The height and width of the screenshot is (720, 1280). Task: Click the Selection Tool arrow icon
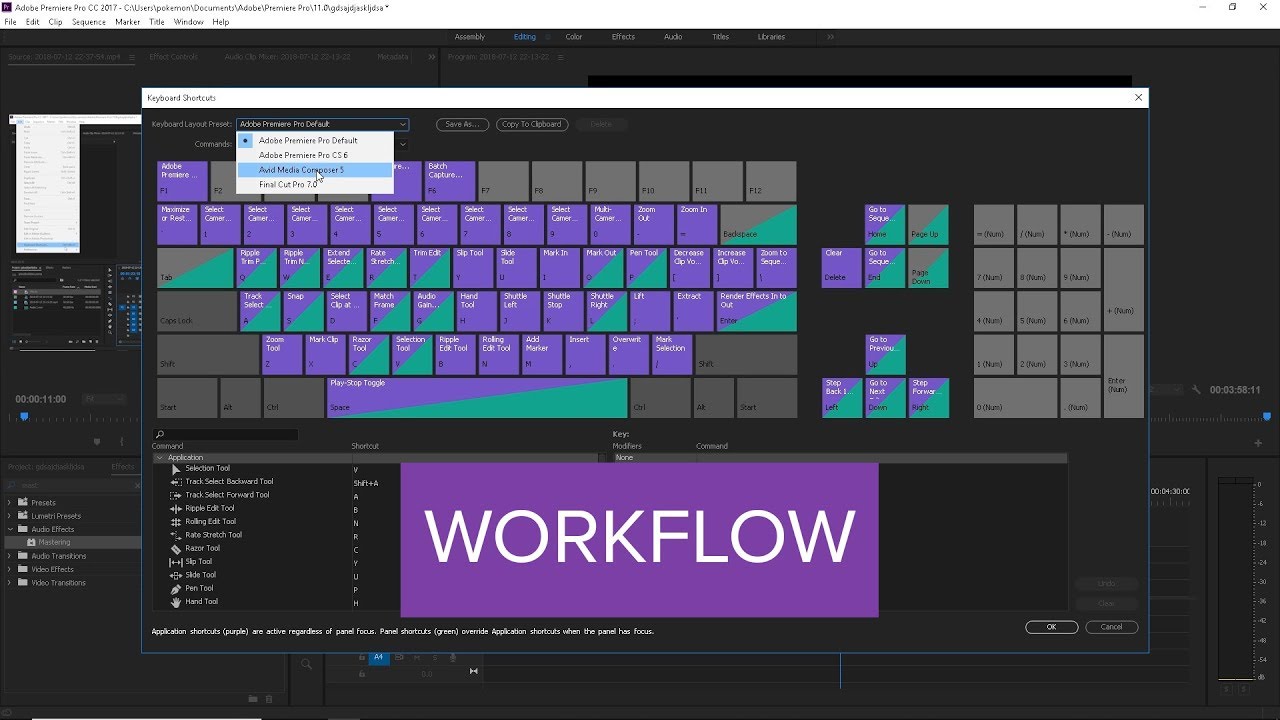[x=176, y=468]
